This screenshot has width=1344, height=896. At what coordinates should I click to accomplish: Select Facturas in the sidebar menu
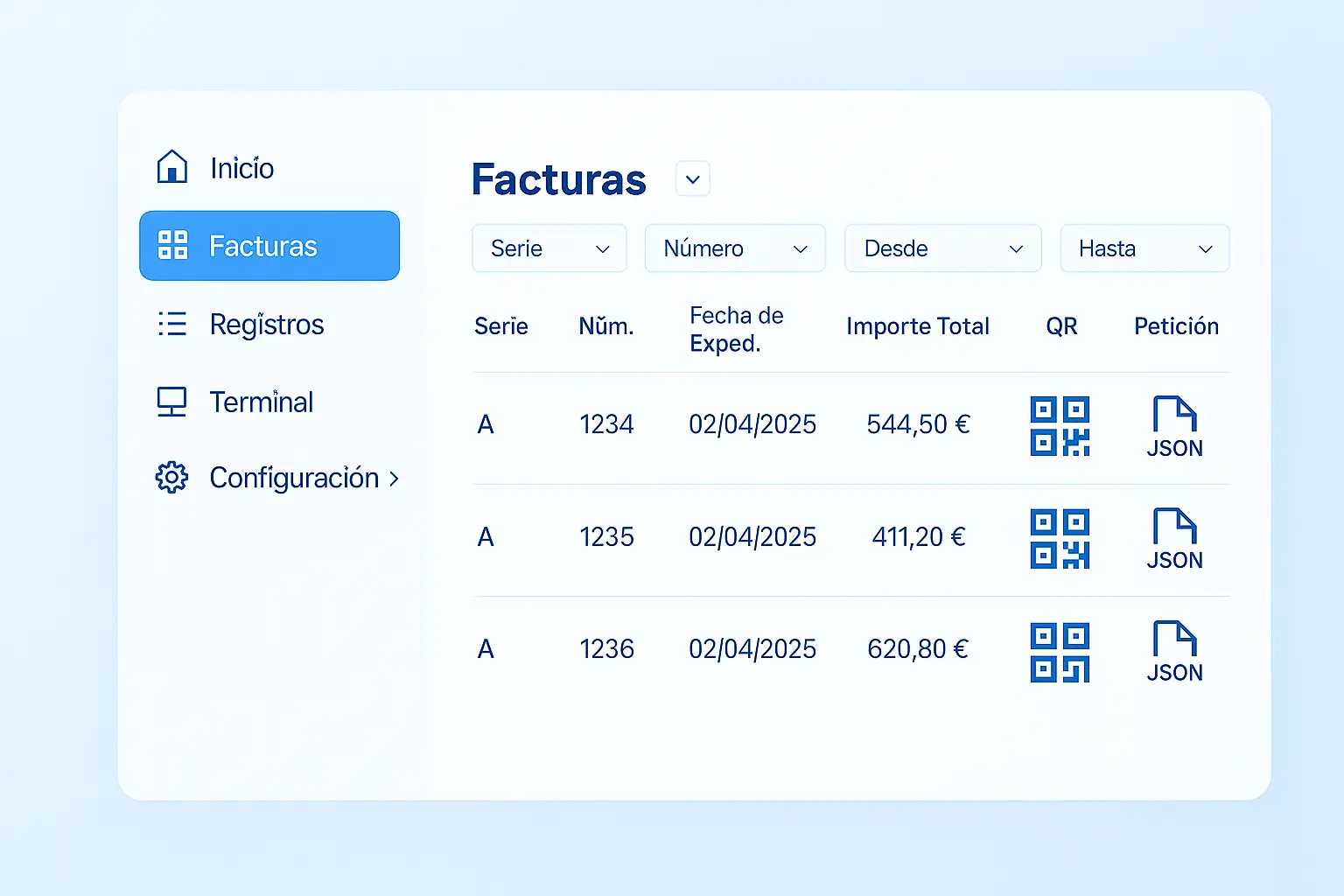click(x=269, y=246)
